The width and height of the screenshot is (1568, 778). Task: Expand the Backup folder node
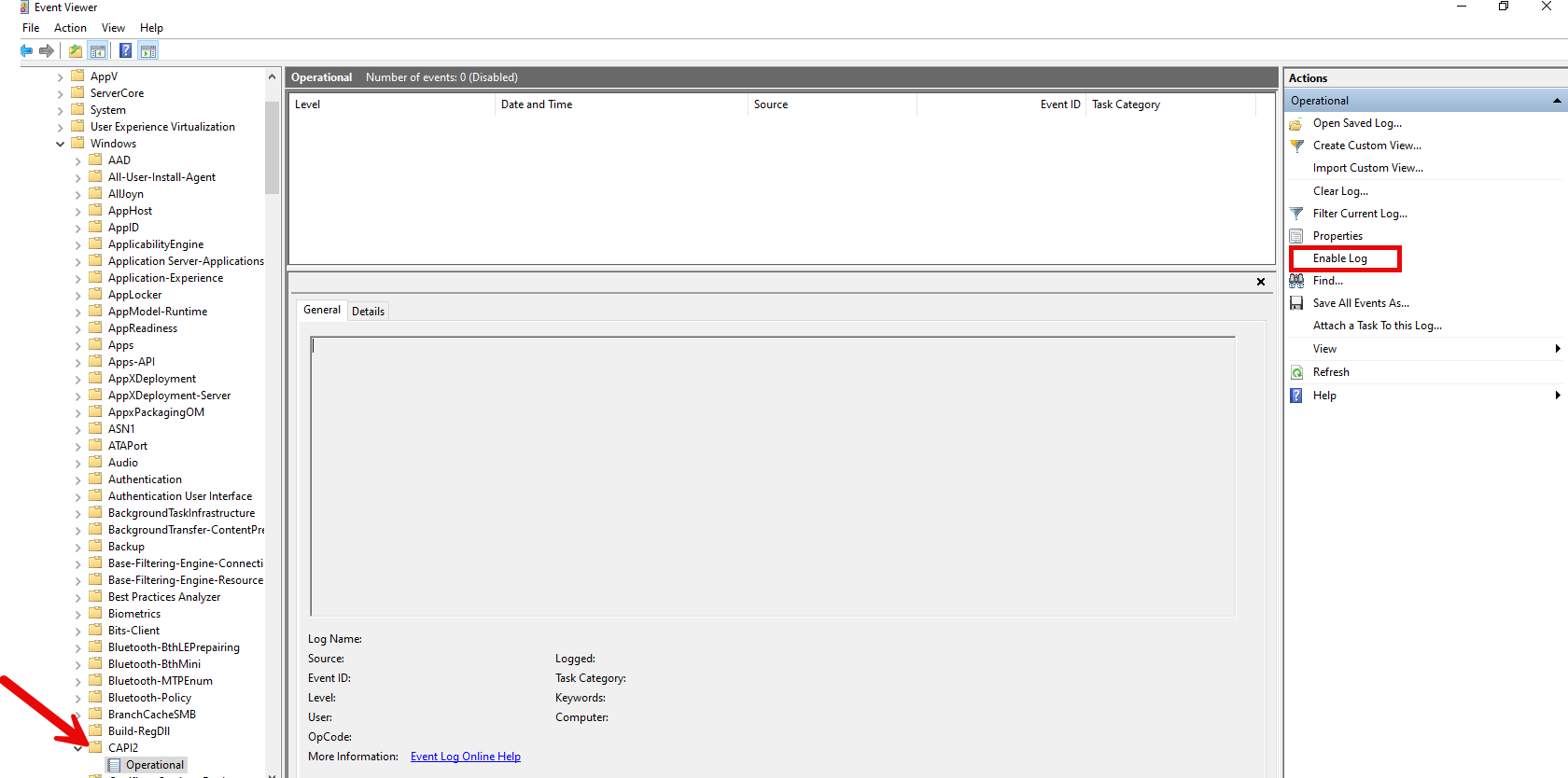click(x=78, y=548)
